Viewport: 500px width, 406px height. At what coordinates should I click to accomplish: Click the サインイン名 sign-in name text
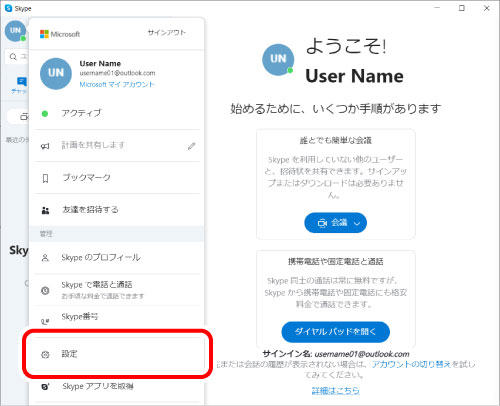coord(336,354)
